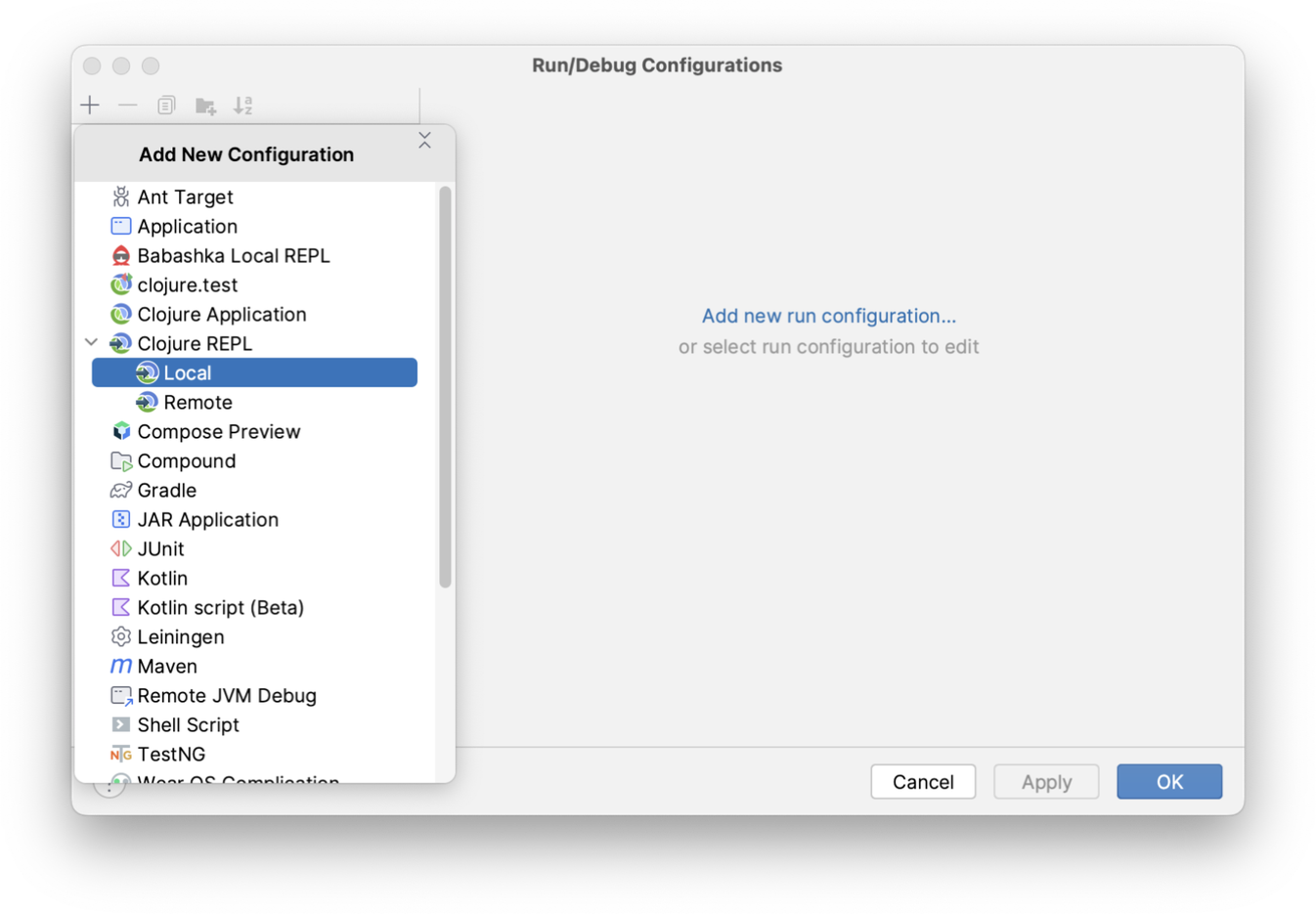The image size is (1316, 914).
Task: Select Leiningen configuration type
Action: click(180, 636)
